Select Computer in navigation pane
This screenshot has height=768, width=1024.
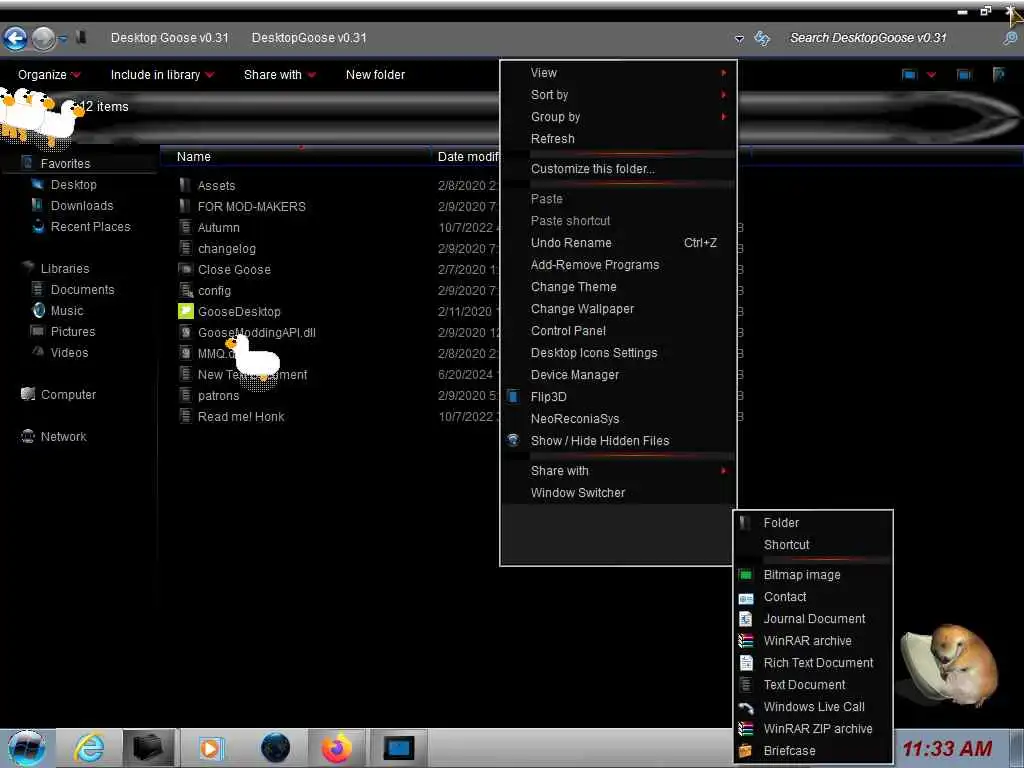pyautogui.click(x=68, y=394)
